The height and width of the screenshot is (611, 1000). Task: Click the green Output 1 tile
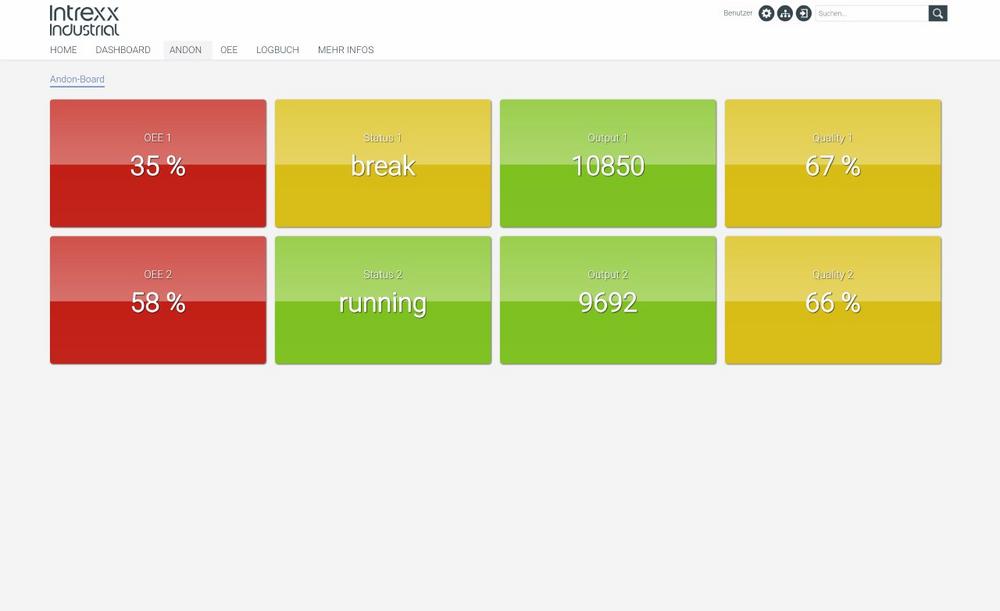608,163
